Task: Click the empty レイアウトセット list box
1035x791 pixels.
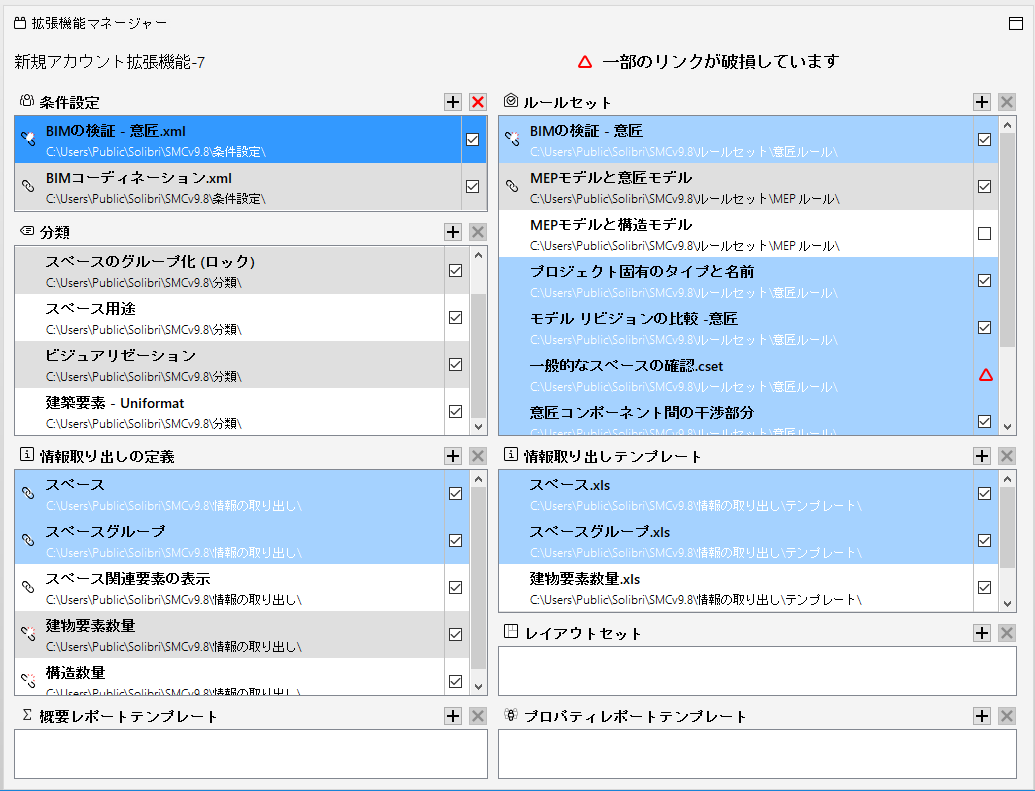Action: pos(757,671)
